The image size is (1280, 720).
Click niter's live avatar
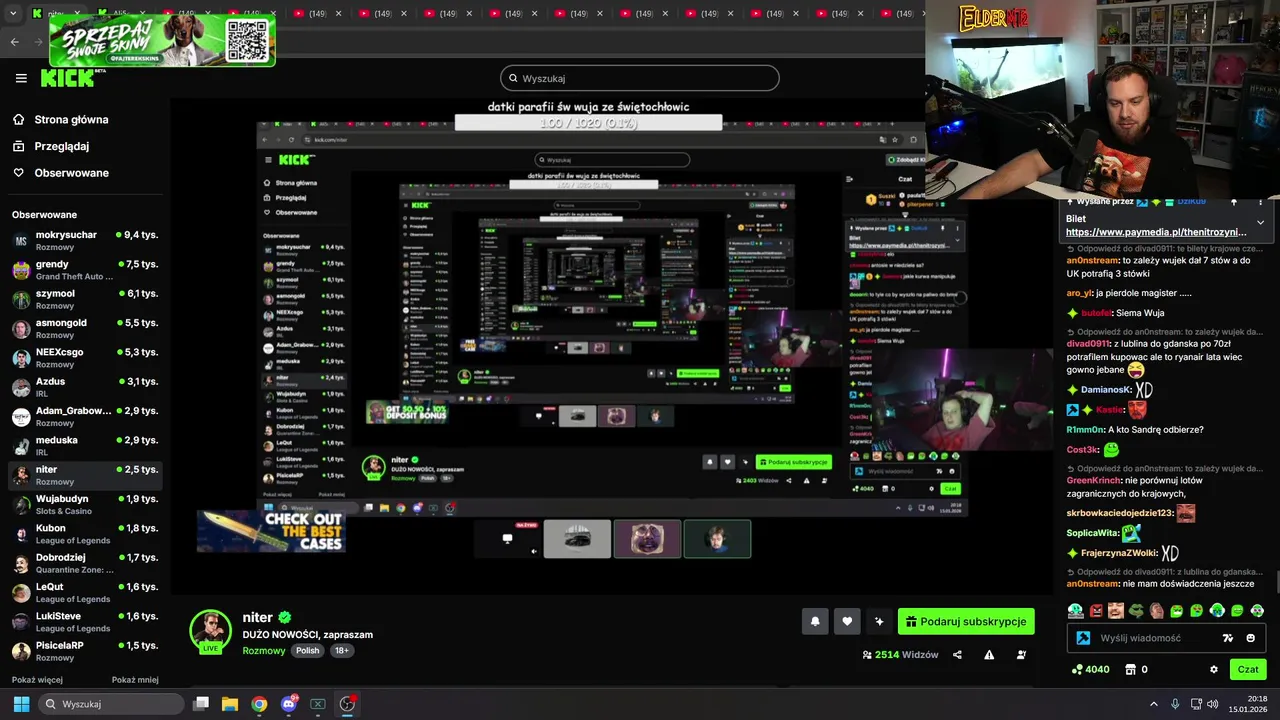coord(210,631)
